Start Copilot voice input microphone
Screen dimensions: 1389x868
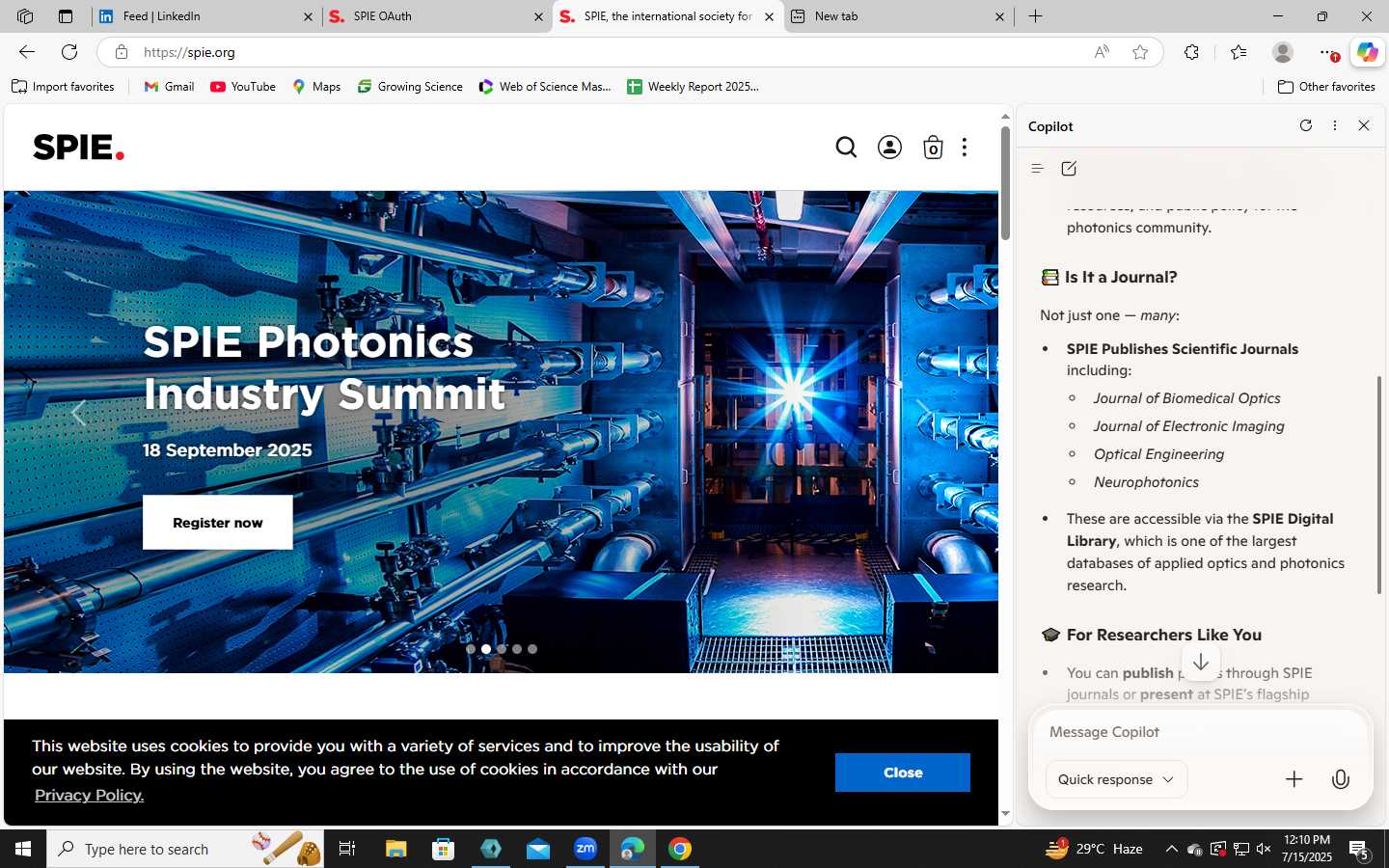[x=1341, y=779]
